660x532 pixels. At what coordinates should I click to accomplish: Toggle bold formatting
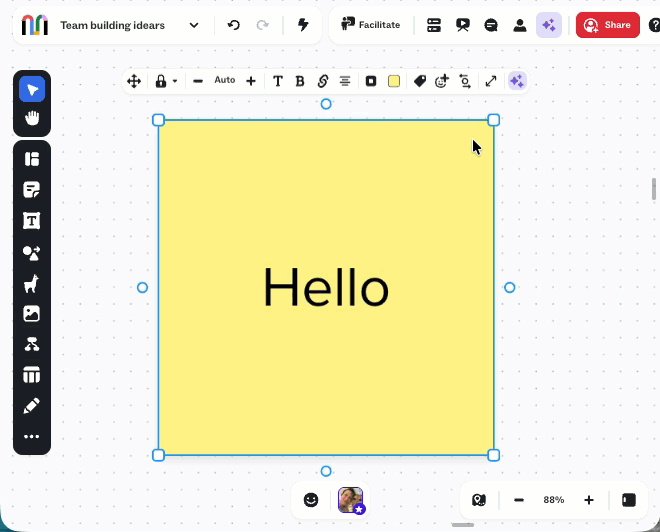tap(300, 81)
